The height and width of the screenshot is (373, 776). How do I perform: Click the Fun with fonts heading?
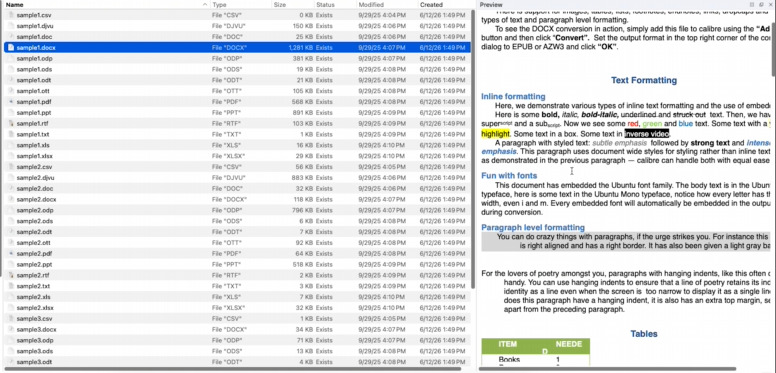pos(509,176)
